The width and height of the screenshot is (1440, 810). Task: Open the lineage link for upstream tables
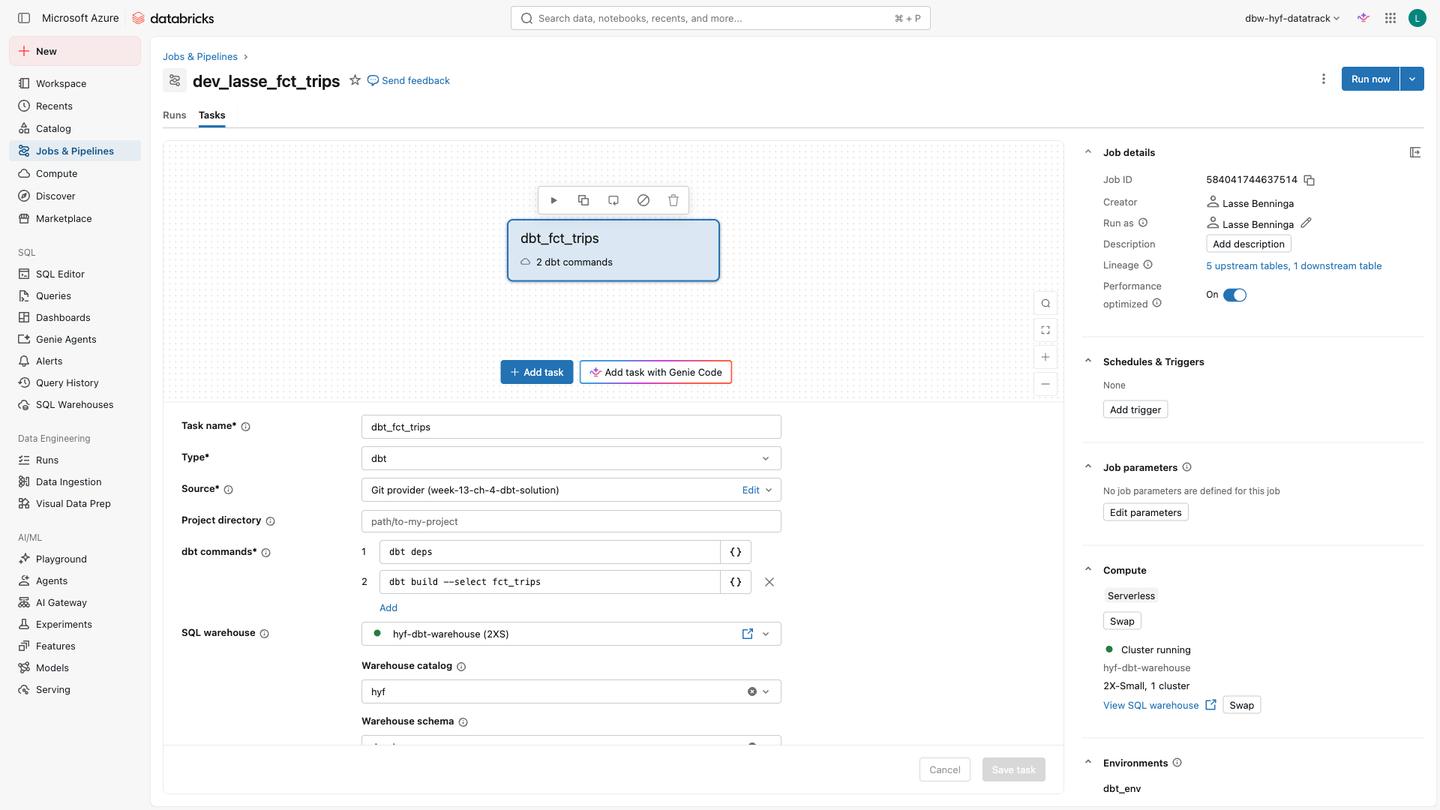pos(1294,266)
